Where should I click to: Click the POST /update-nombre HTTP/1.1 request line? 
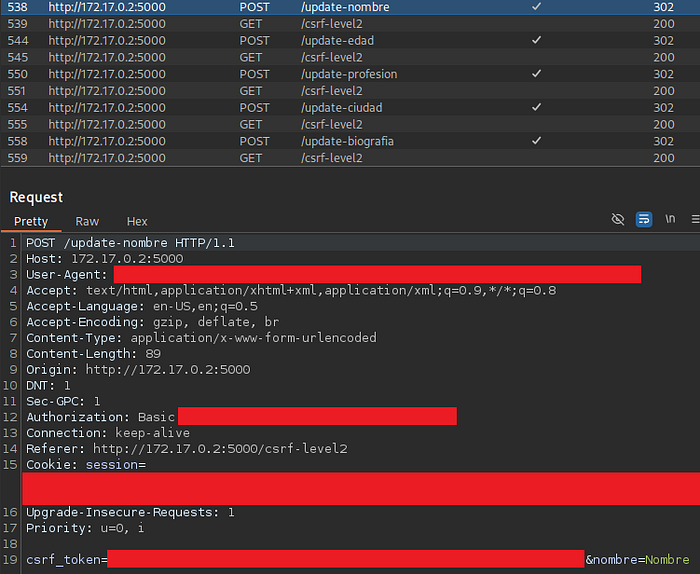tap(130, 243)
